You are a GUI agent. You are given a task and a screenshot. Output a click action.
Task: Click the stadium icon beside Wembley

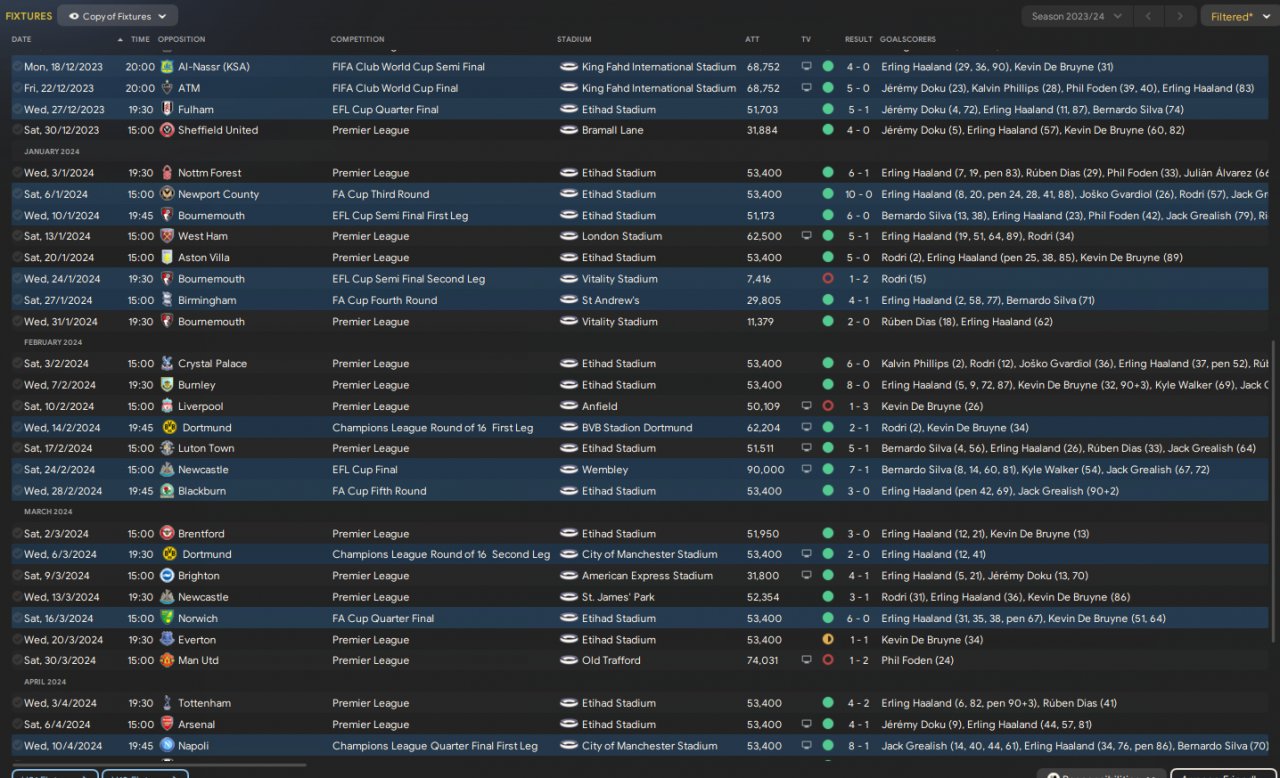coord(569,470)
